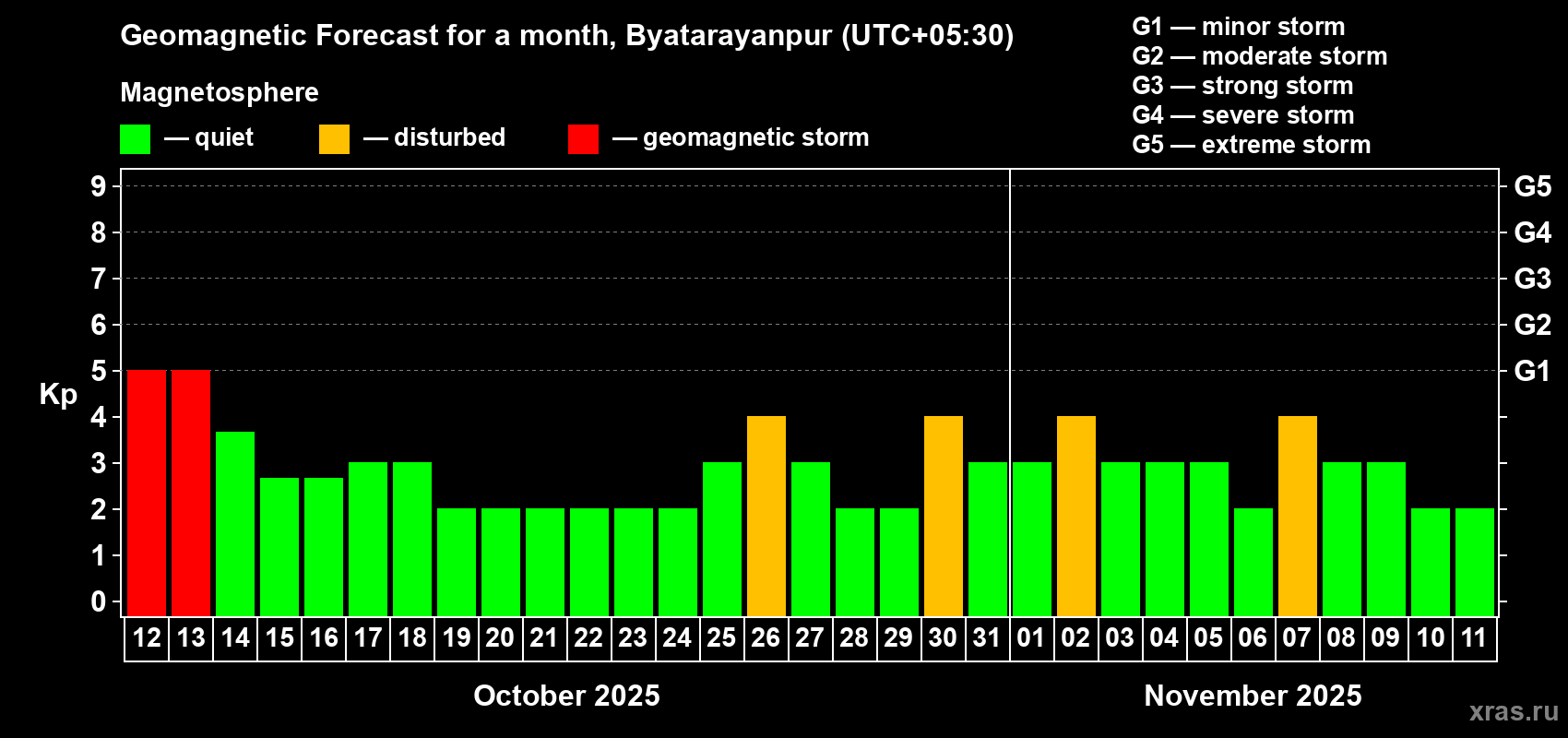Select the green bar for October 19
The height and width of the screenshot is (738, 1568).
[457, 562]
